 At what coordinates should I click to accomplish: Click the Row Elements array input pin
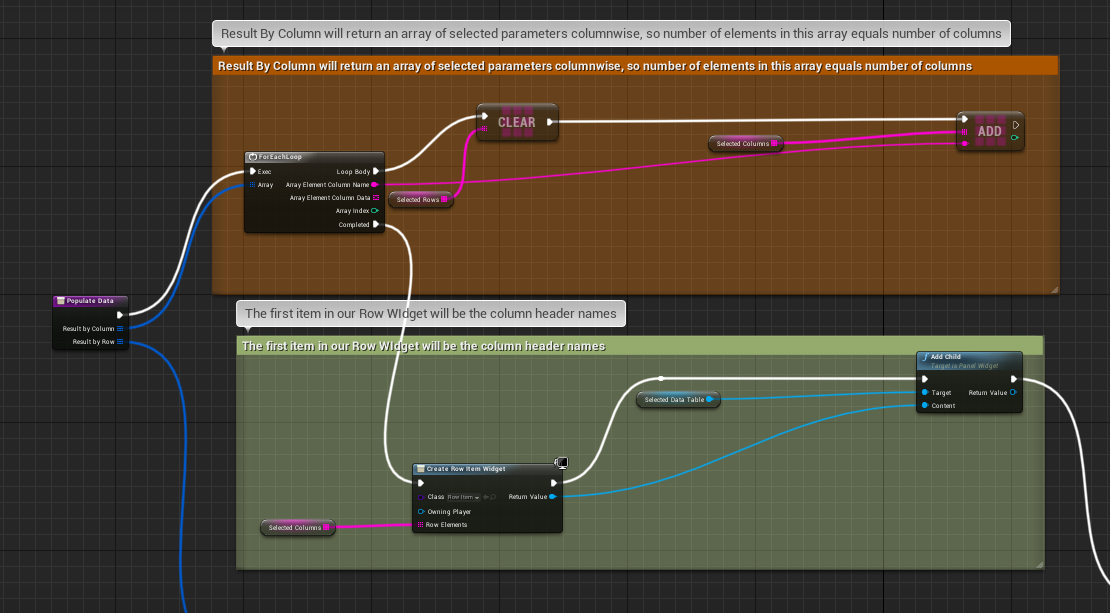(421, 525)
